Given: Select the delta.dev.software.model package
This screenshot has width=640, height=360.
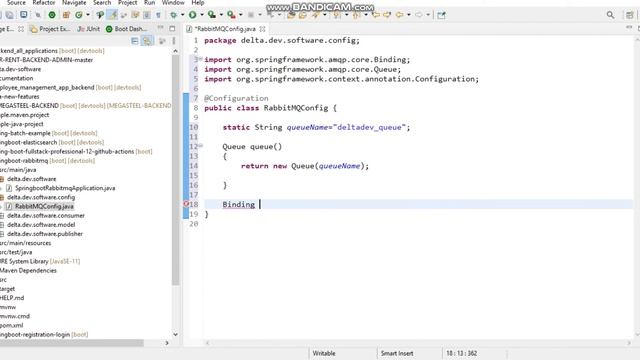Looking at the screenshot, I should (x=41, y=225).
